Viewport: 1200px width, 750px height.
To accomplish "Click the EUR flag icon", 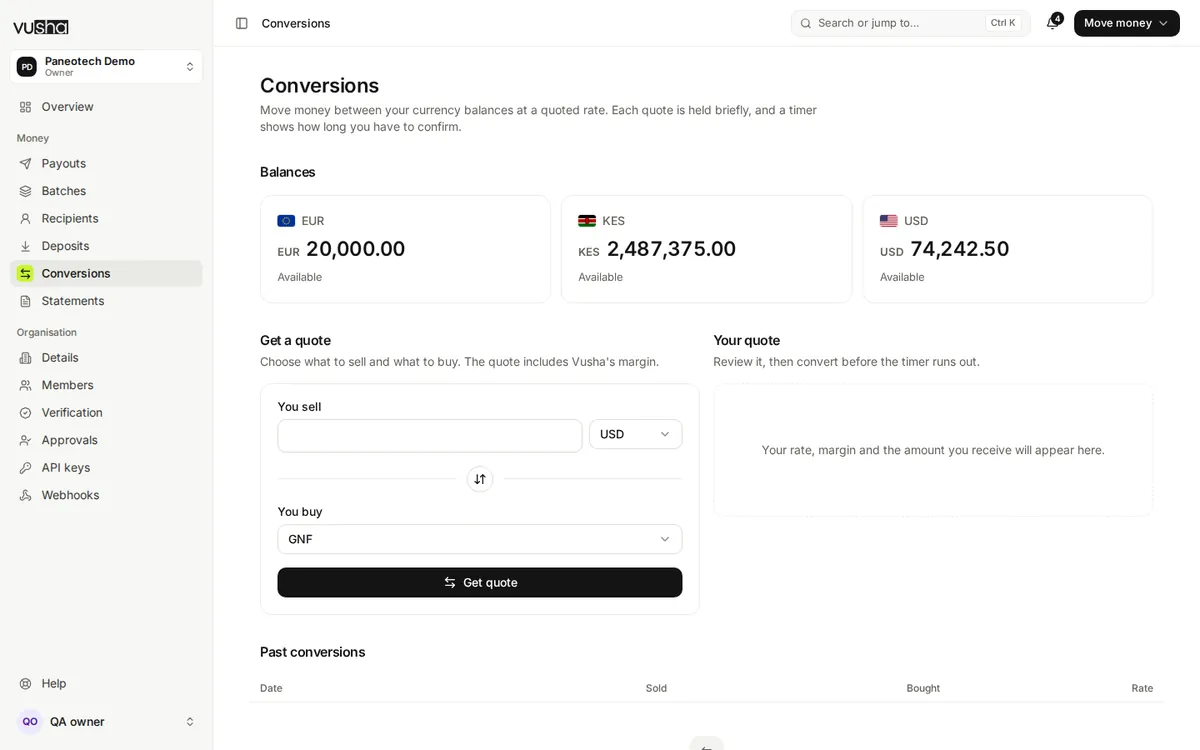I will (x=286, y=221).
